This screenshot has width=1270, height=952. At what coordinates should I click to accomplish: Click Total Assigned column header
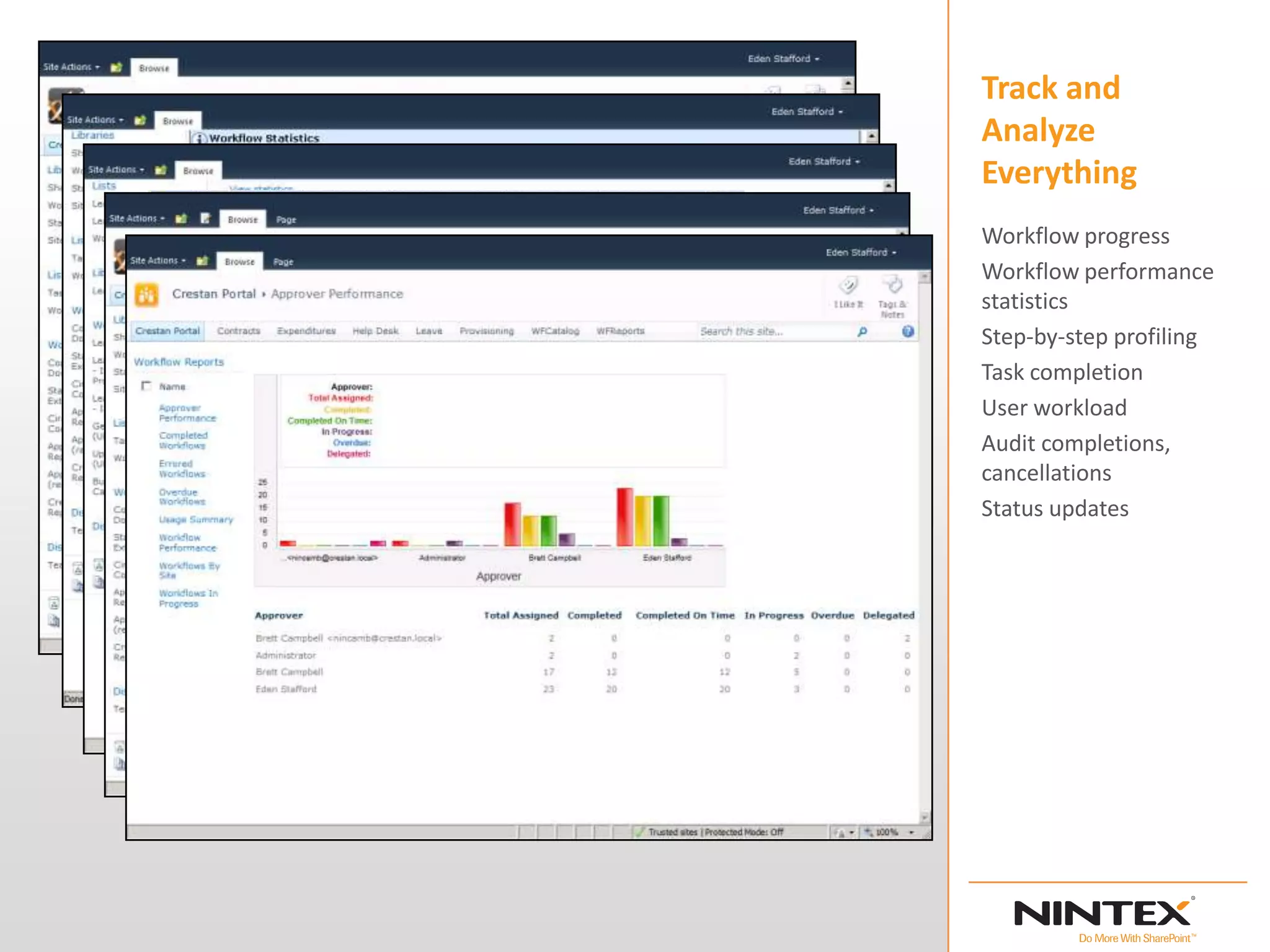[521, 615]
